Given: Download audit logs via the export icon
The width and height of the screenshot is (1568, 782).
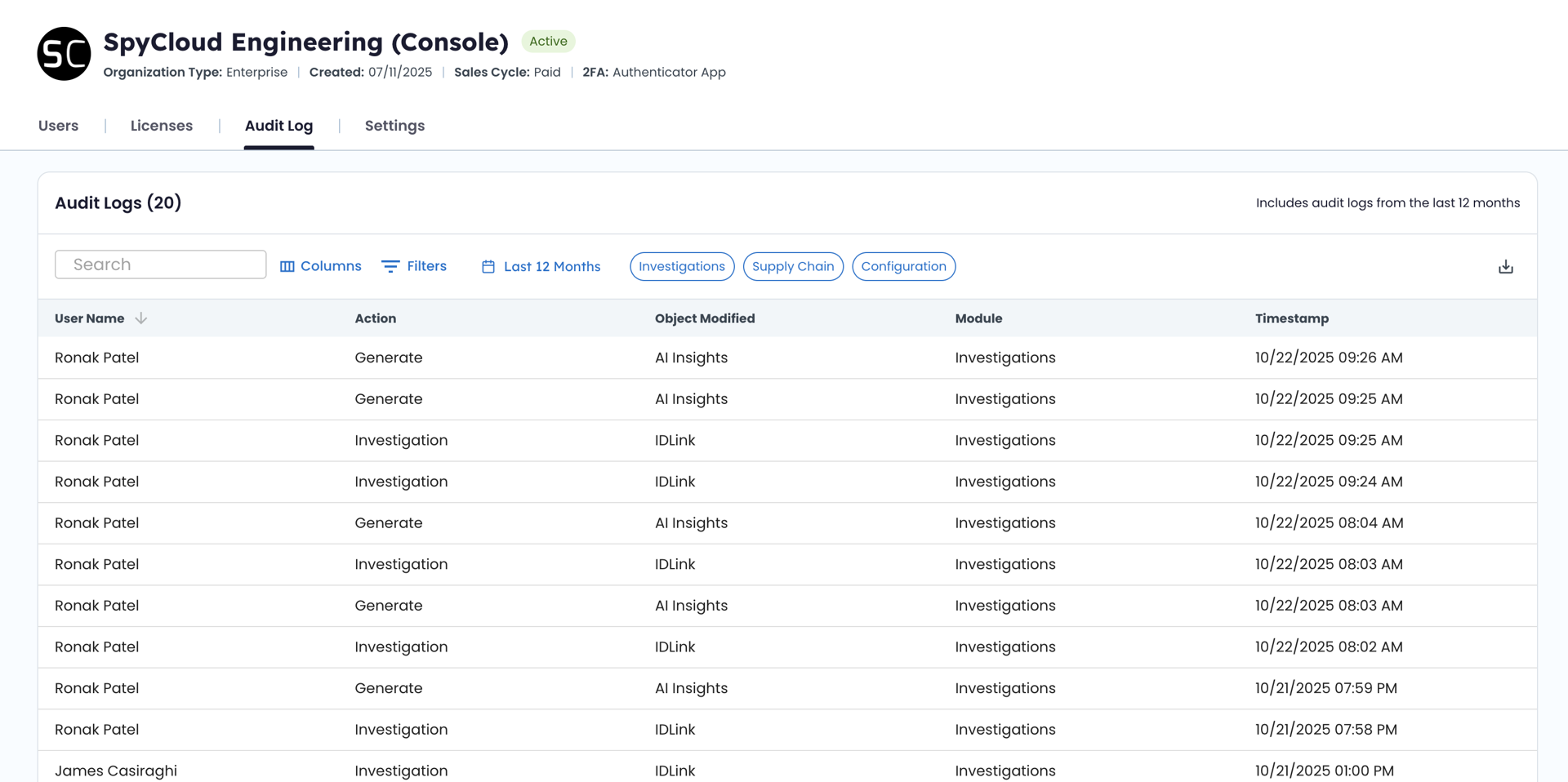Looking at the screenshot, I should pos(1506,267).
